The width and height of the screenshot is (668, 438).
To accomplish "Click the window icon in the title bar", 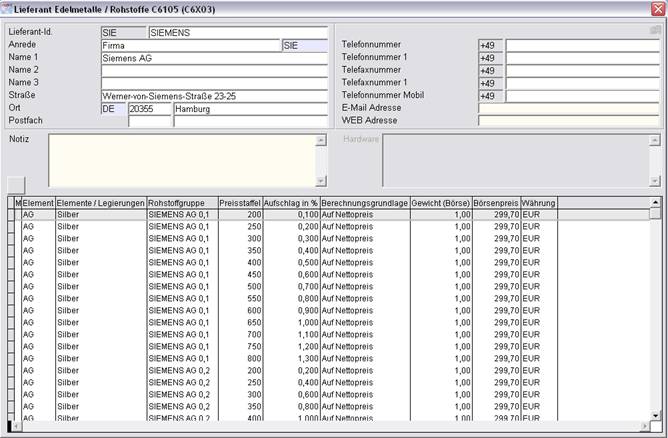I will (x=7, y=9).
